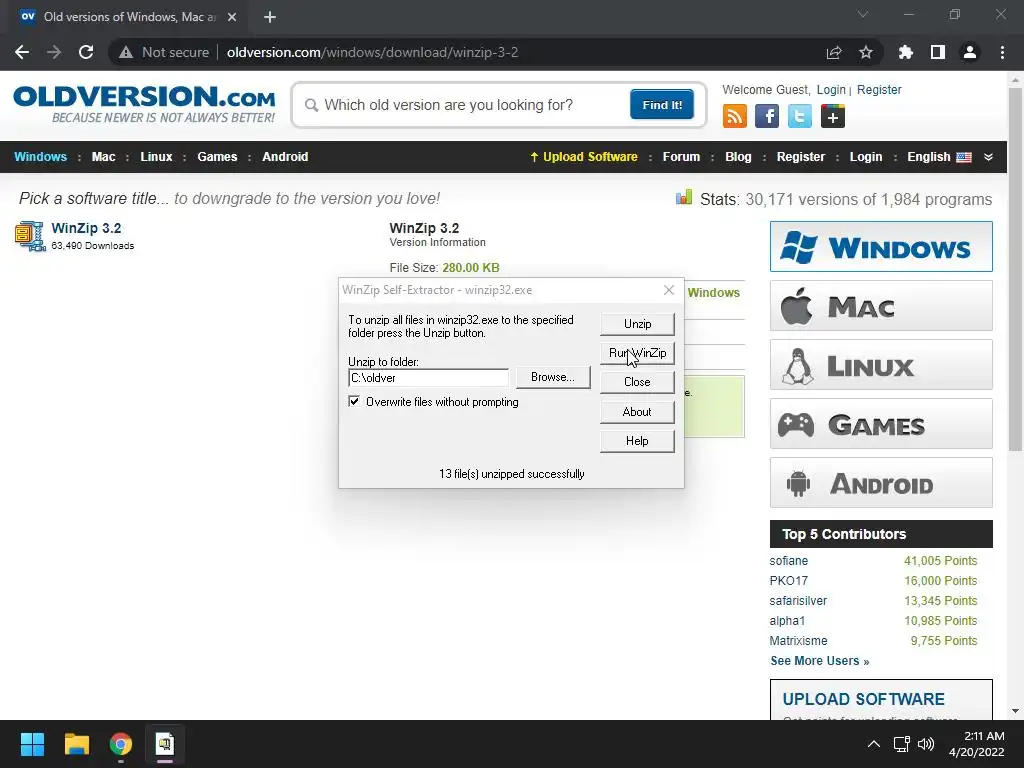1024x768 pixels.
Task: Click the page vertical scrollbar
Action: click(1015, 268)
